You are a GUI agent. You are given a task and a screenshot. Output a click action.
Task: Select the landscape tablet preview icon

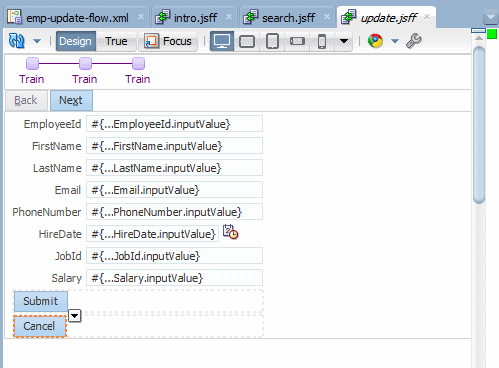tap(247, 41)
